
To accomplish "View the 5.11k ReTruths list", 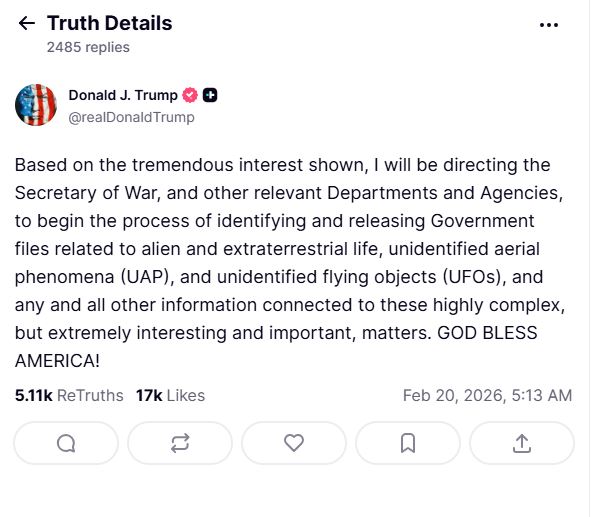I will pyautogui.click(x=68, y=395).
